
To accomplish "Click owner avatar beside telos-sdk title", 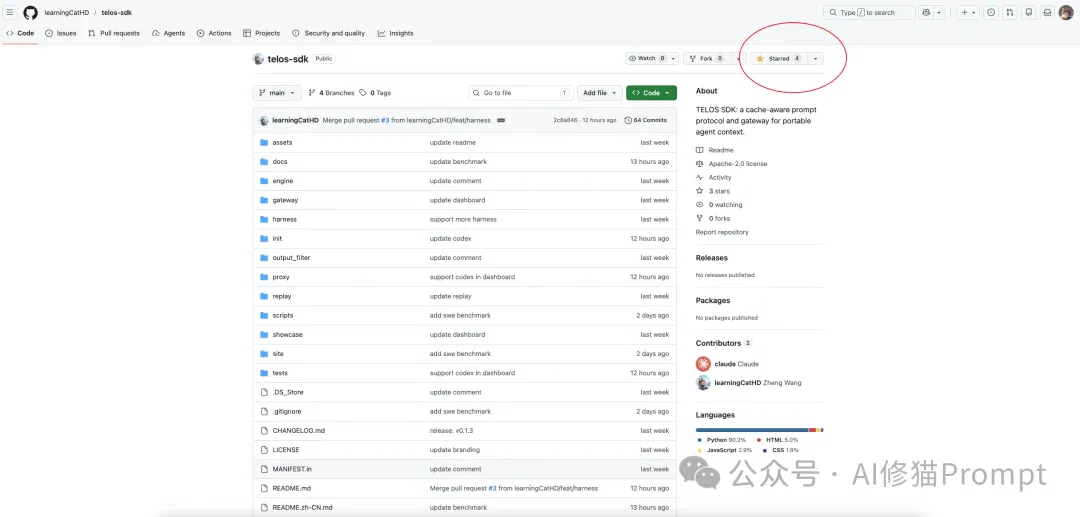I will coord(258,59).
